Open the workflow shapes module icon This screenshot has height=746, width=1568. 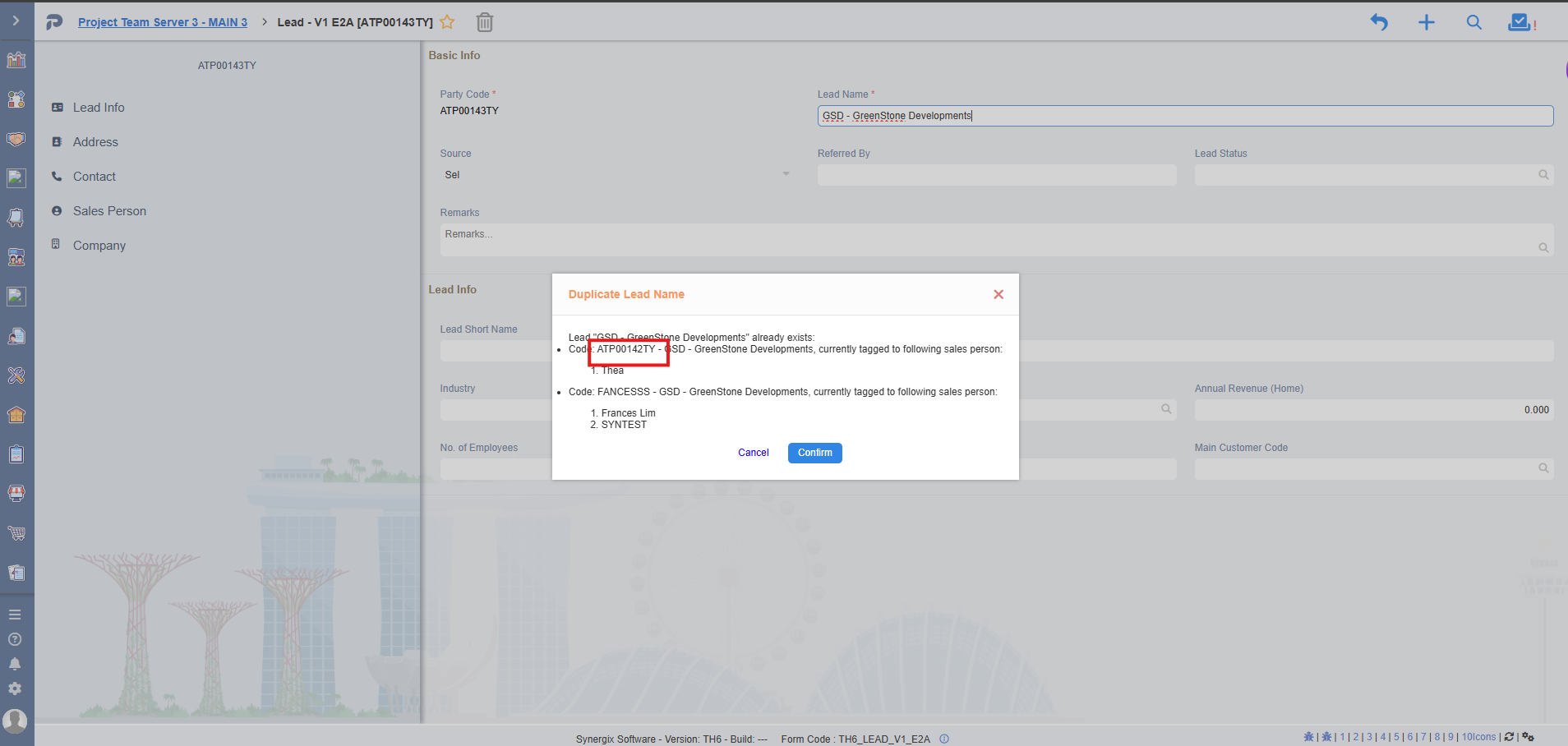(16, 99)
